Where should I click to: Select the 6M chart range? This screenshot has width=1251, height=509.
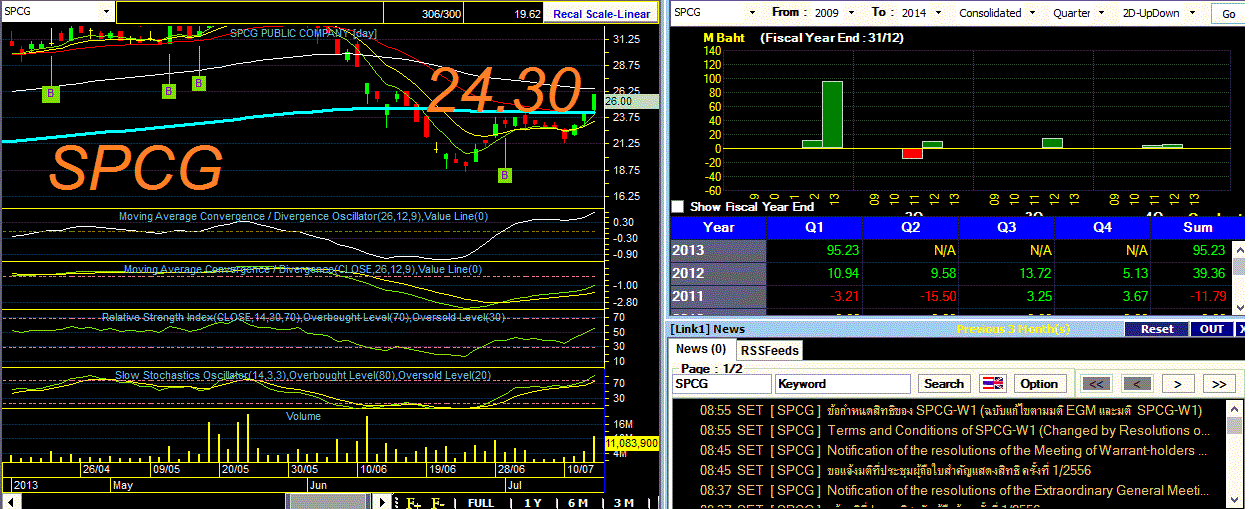(x=577, y=502)
